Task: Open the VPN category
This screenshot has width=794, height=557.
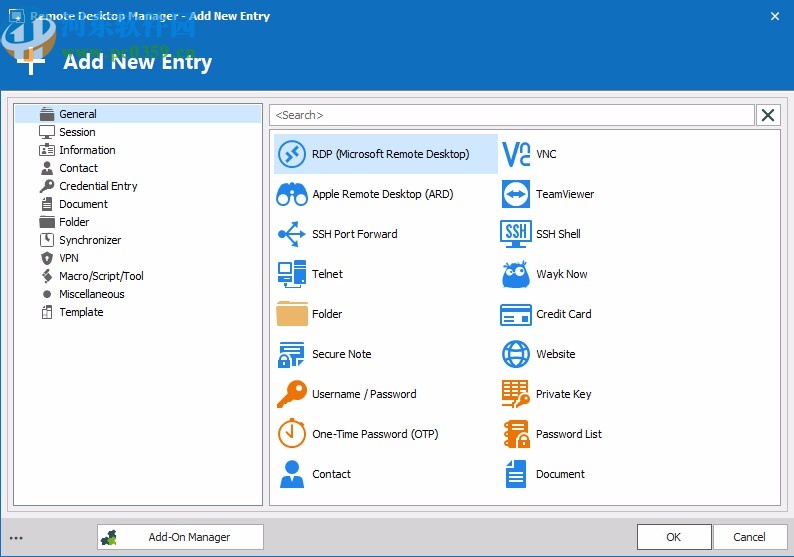Action: [x=138, y=258]
